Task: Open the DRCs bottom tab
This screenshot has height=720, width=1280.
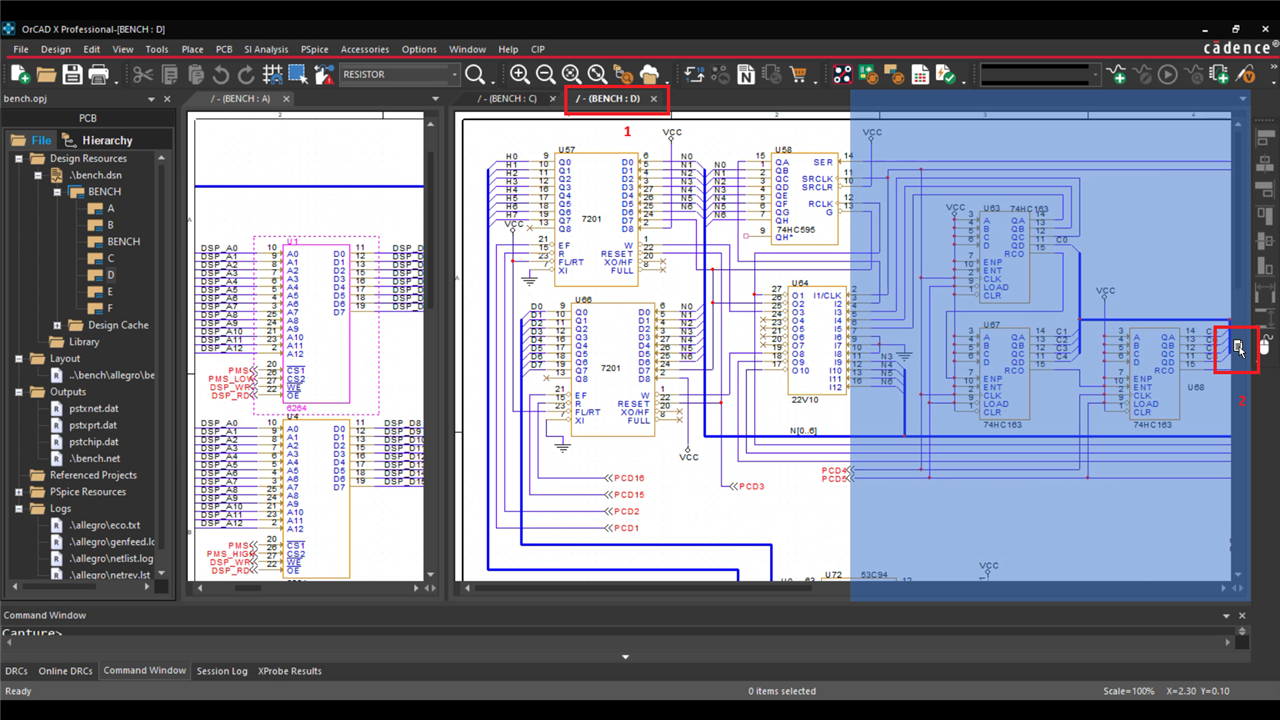Action: pyautogui.click(x=16, y=671)
